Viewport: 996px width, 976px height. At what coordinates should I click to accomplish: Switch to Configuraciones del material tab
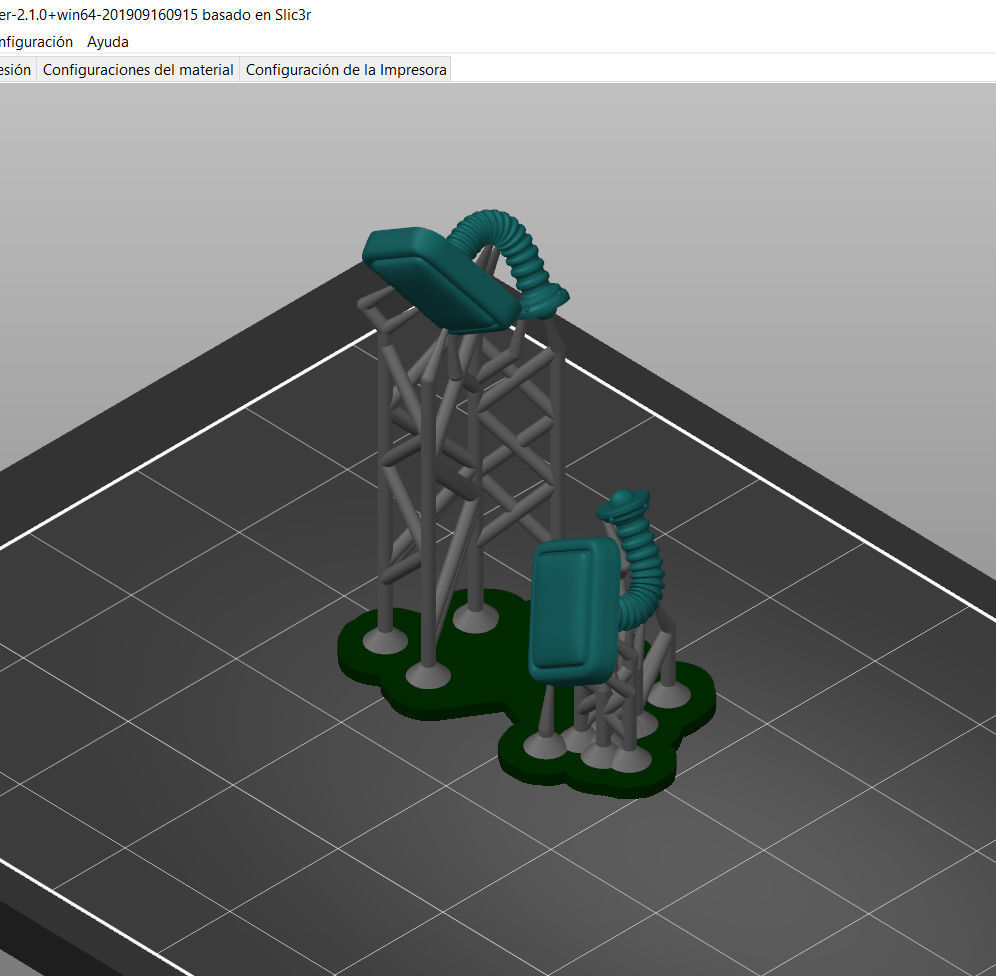pyautogui.click(x=138, y=70)
